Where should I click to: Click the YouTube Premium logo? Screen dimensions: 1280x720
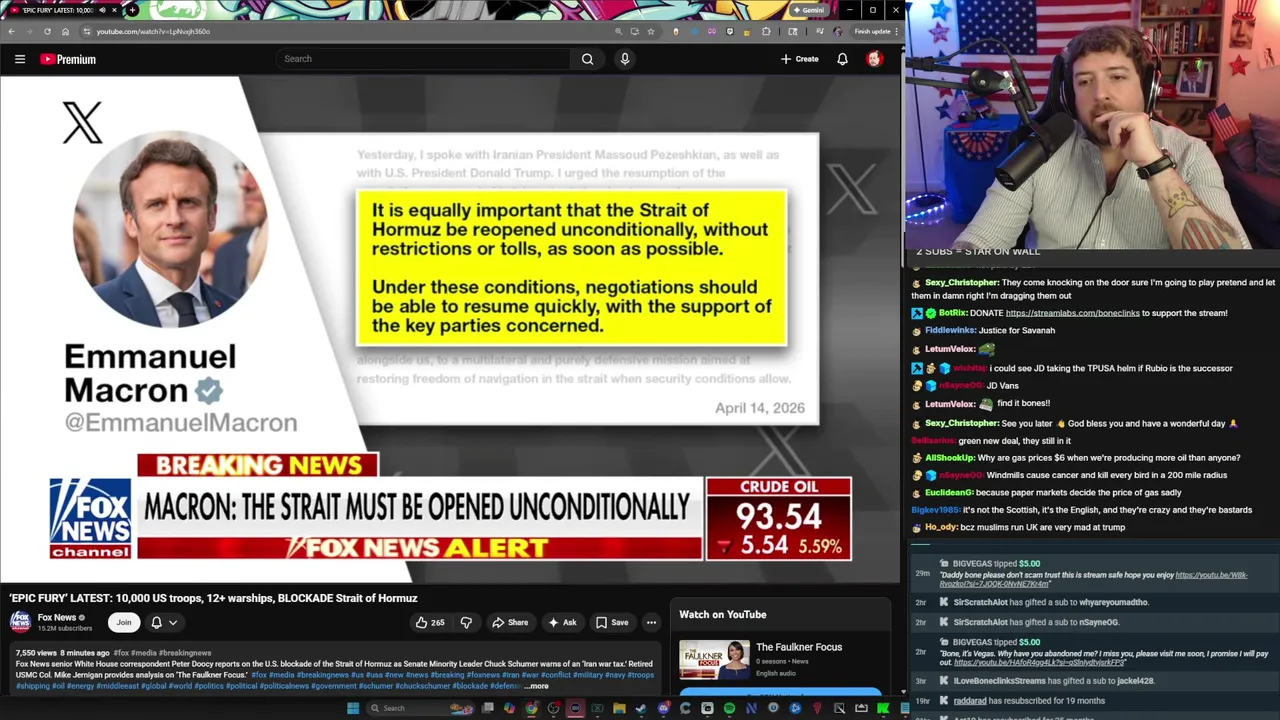(68, 59)
